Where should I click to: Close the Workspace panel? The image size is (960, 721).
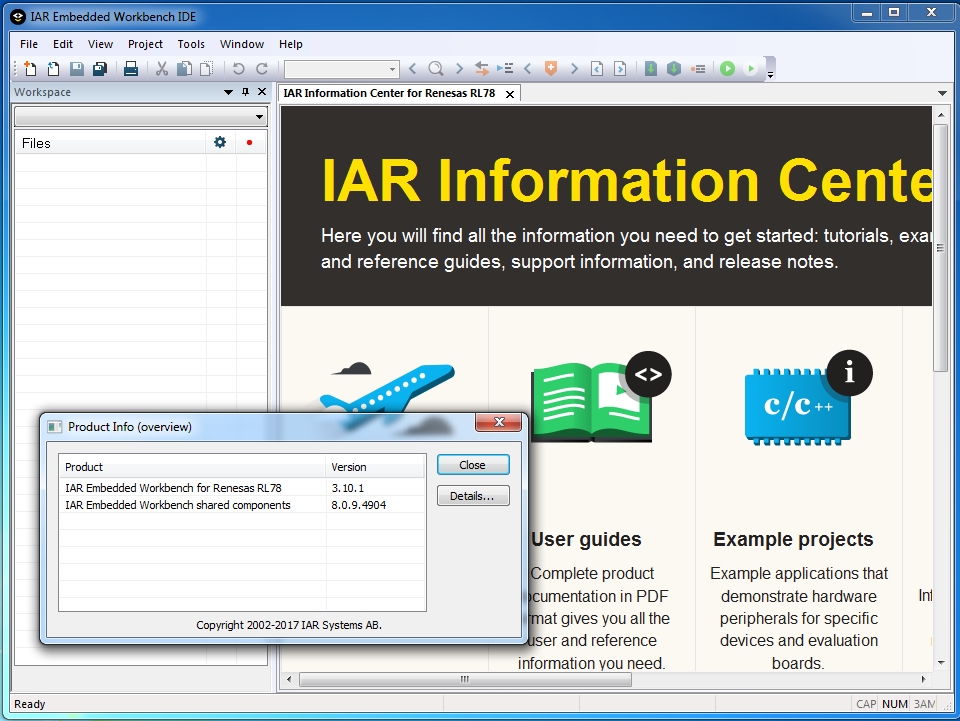point(262,92)
